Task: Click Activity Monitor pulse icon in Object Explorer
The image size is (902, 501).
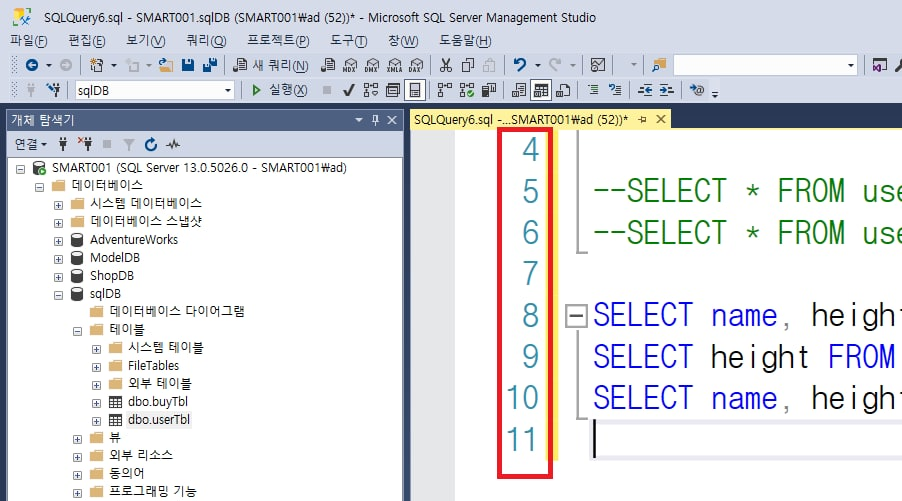Action: 173,144
